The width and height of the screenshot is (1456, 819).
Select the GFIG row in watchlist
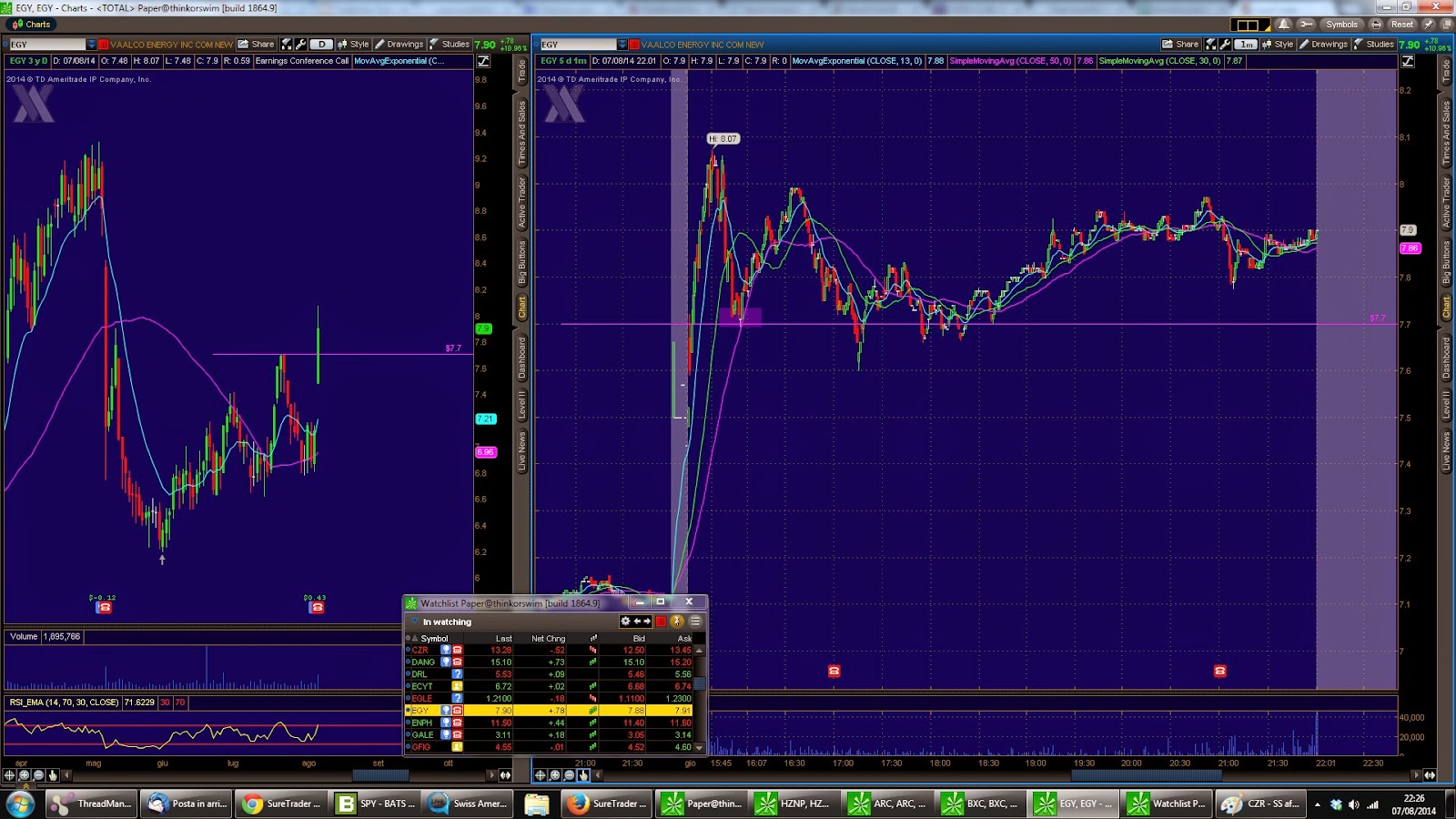tap(550, 747)
